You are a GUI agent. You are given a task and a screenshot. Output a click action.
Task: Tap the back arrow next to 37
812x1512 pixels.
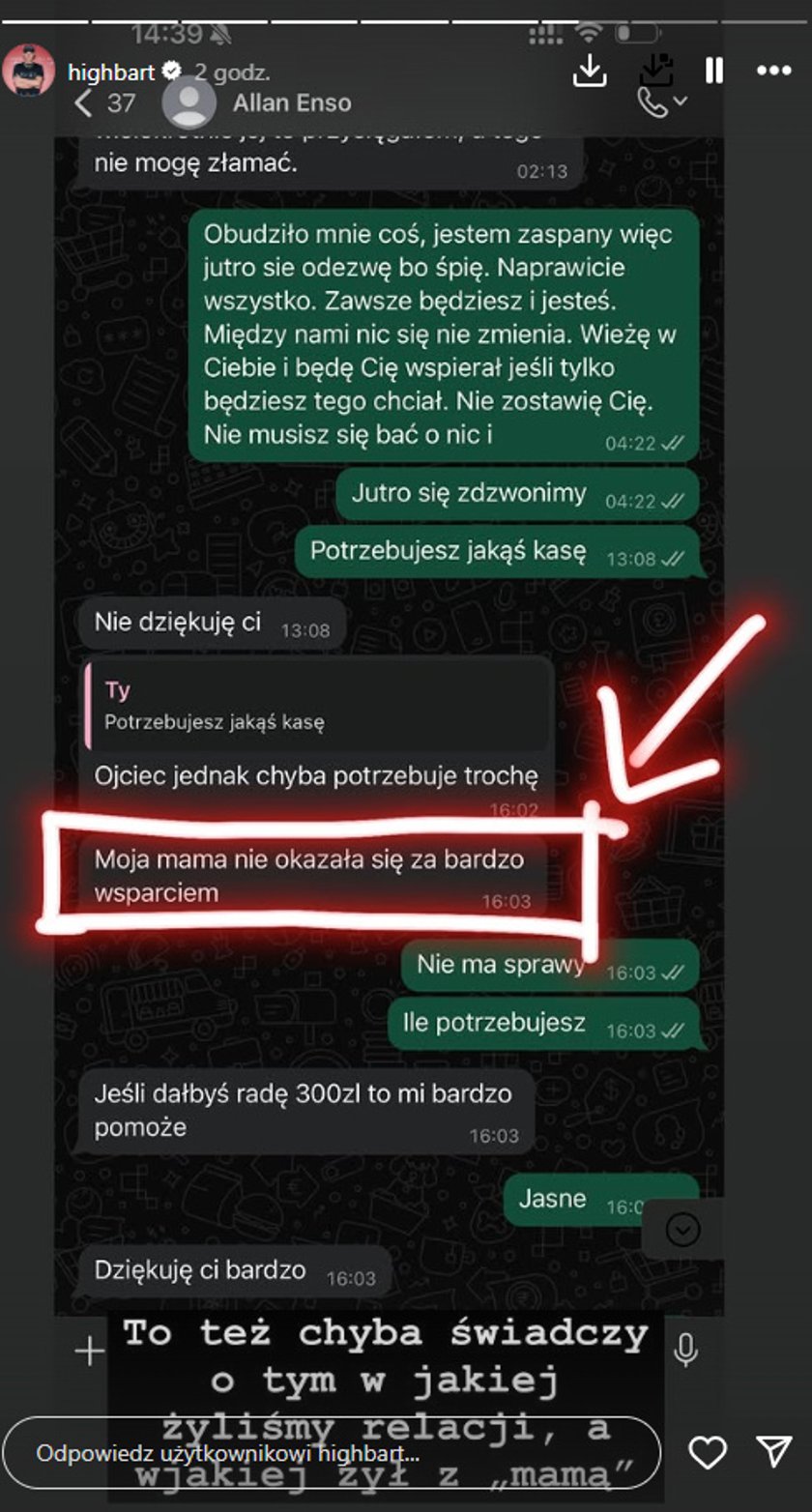click(84, 102)
